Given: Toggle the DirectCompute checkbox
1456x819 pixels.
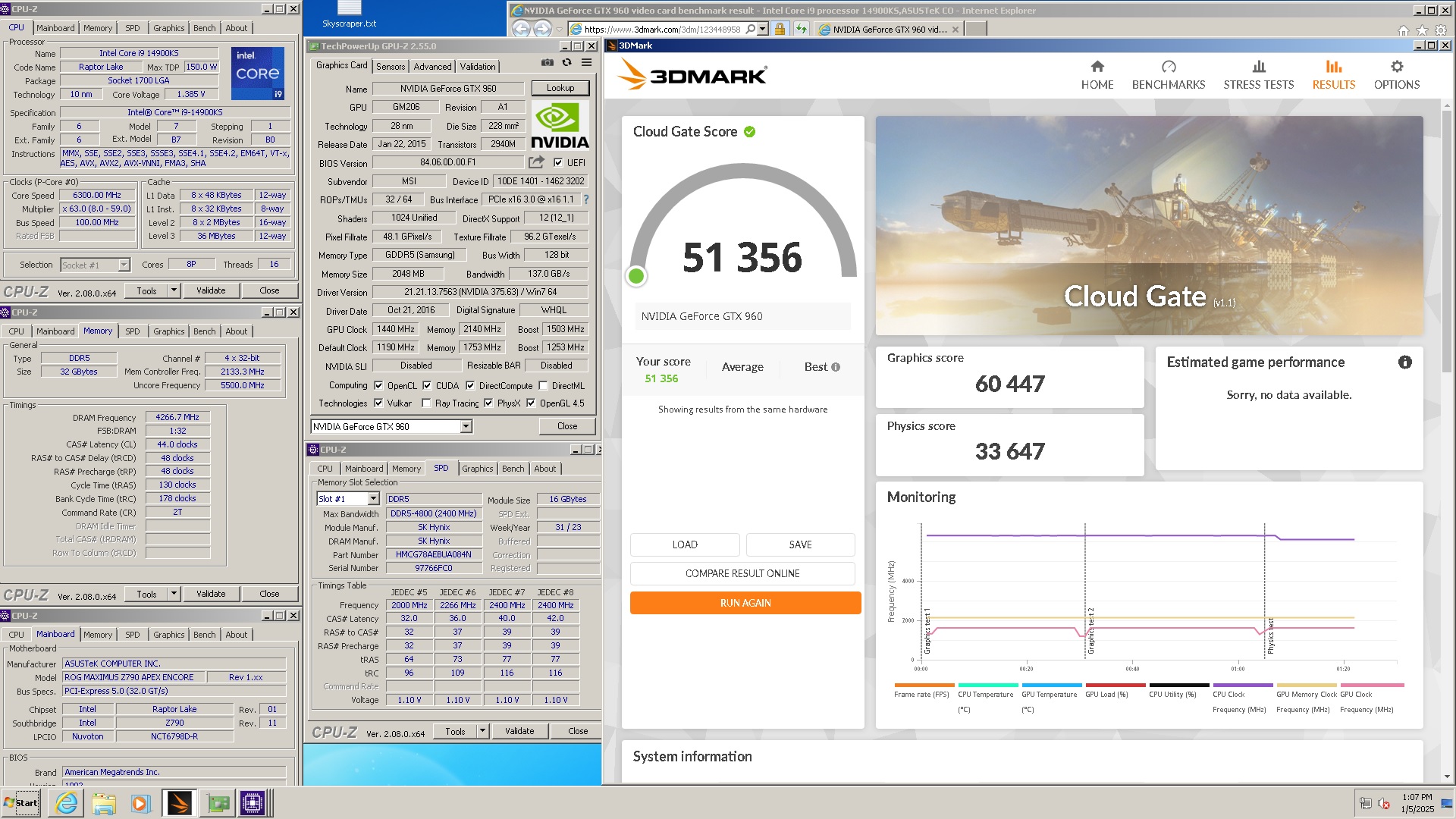Looking at the screenshot, I should (470, 385).
